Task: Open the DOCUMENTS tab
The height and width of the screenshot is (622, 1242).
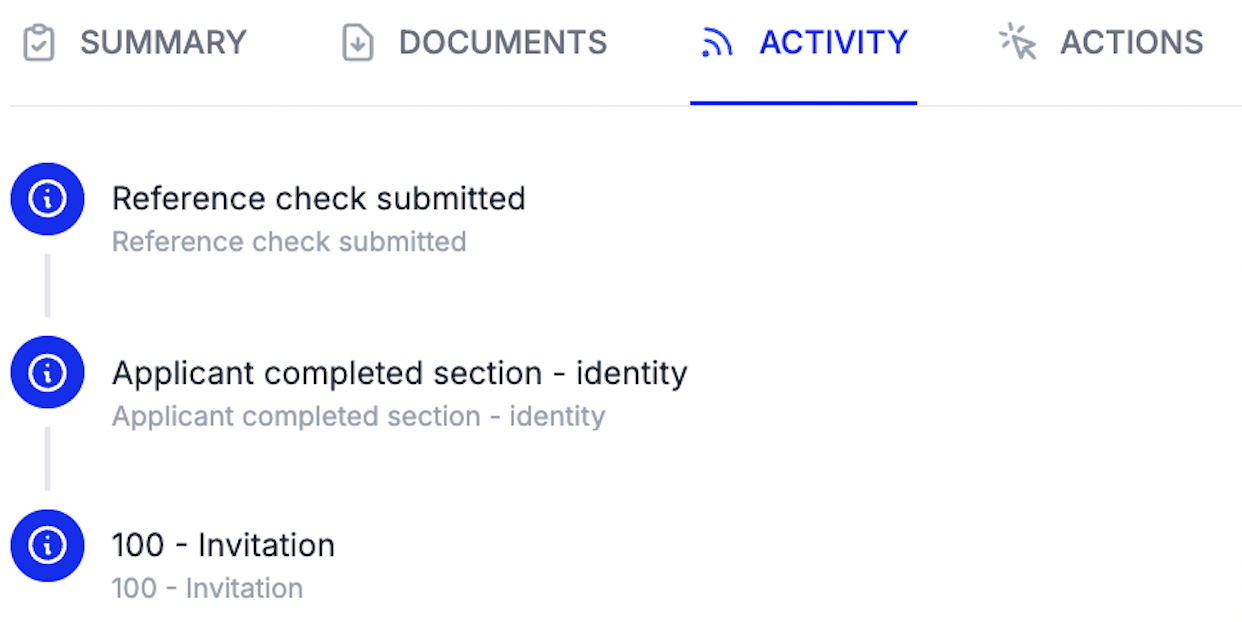Action: pos(502,42)
